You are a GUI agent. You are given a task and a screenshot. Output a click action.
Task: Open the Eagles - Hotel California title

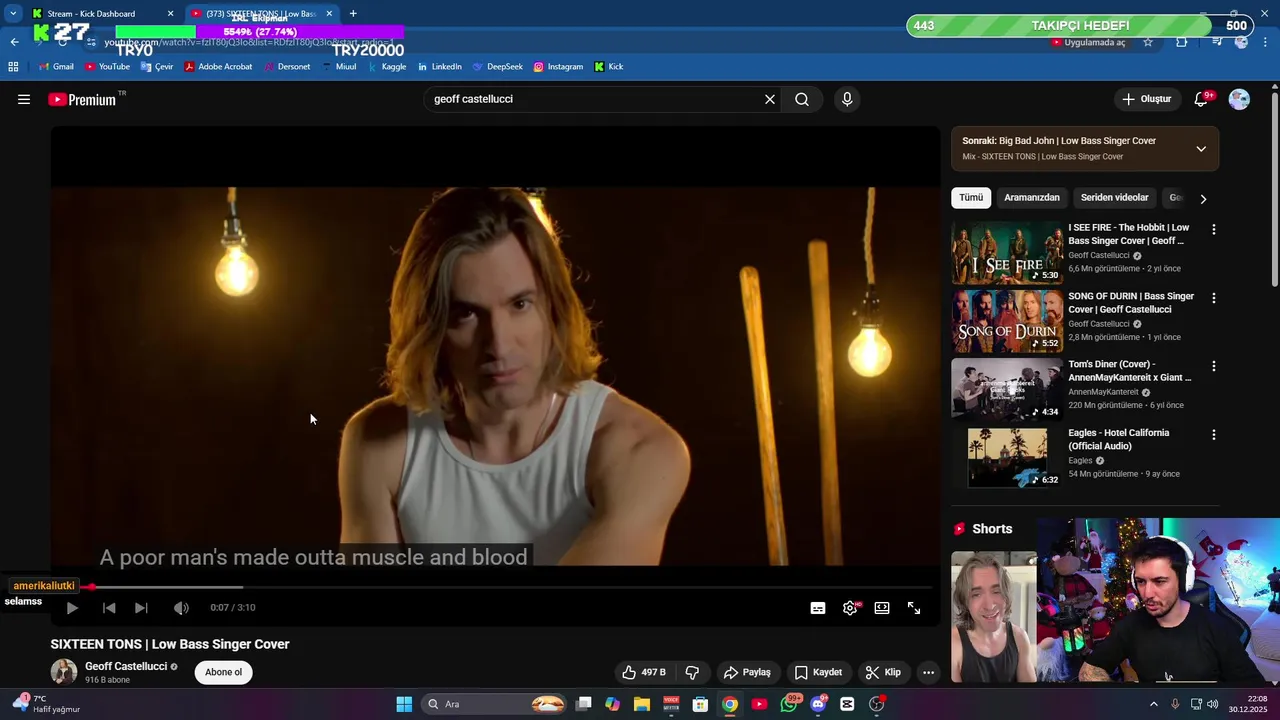coord(1119,439)
